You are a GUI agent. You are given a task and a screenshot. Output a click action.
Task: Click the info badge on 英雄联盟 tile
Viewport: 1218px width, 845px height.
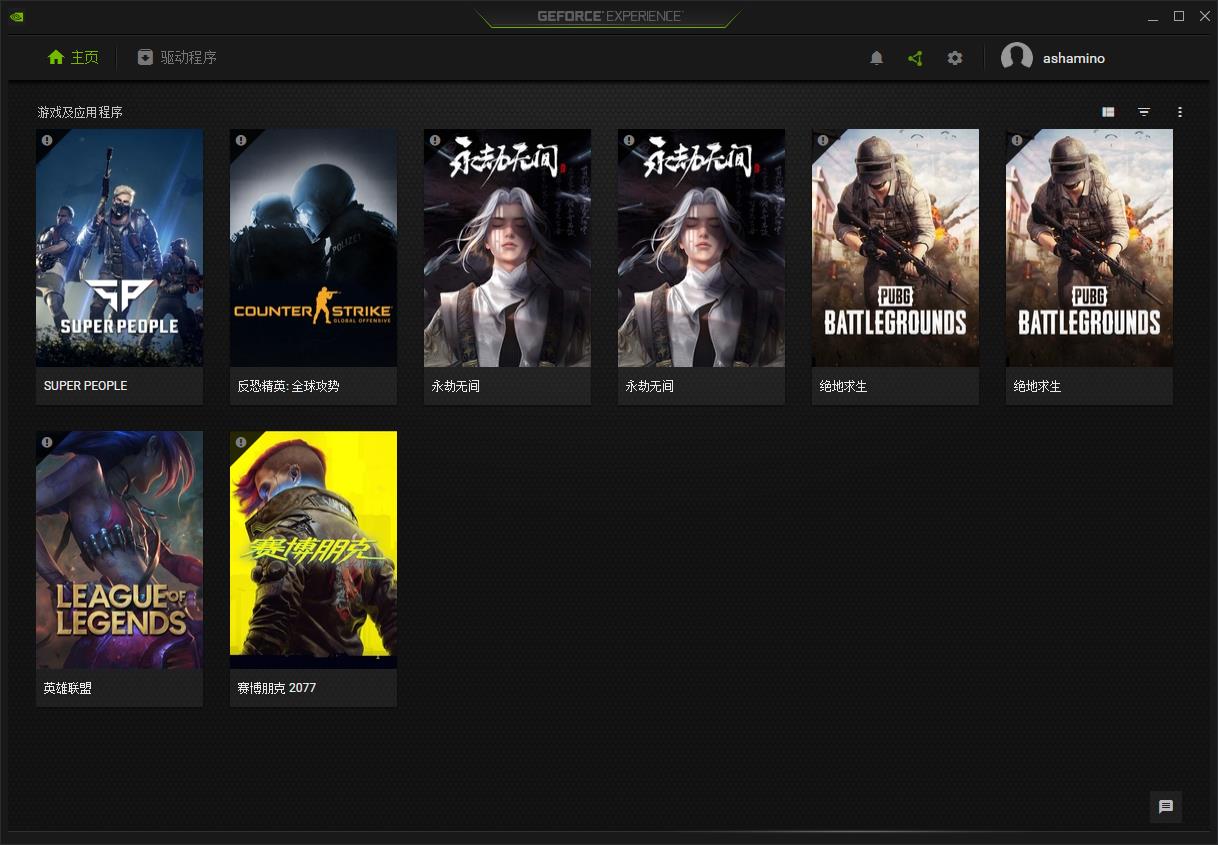tap(46, 441)
